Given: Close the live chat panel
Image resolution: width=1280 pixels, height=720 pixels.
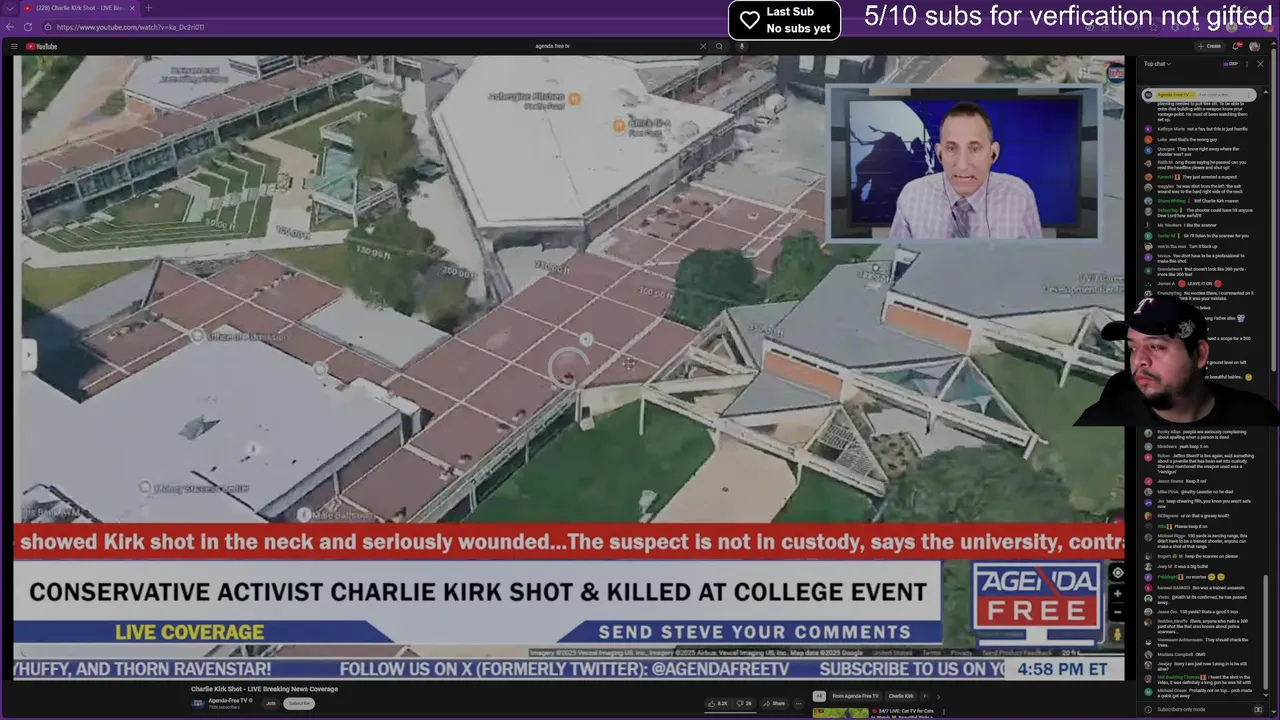Looking at the screenshot, I should 1260,64.
